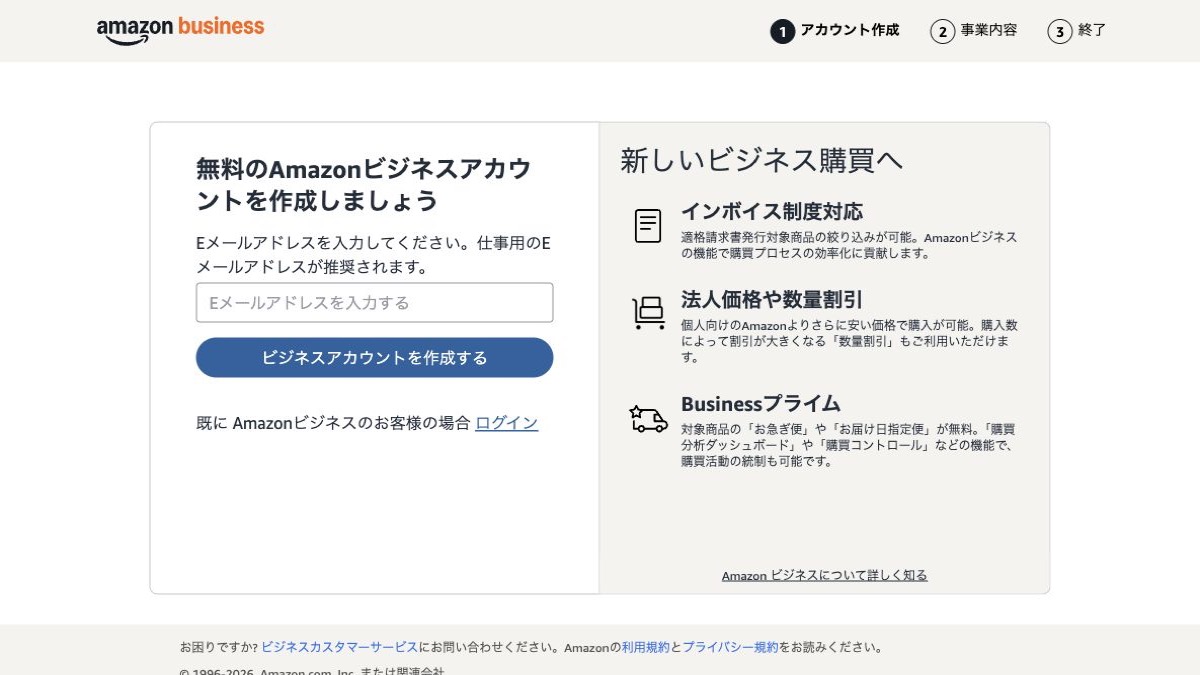The image size is (1200, 675).
Task: Click heading 無料のAmazonビジネスアカウントを作成しましょう
Action: [x=364, y=184]
